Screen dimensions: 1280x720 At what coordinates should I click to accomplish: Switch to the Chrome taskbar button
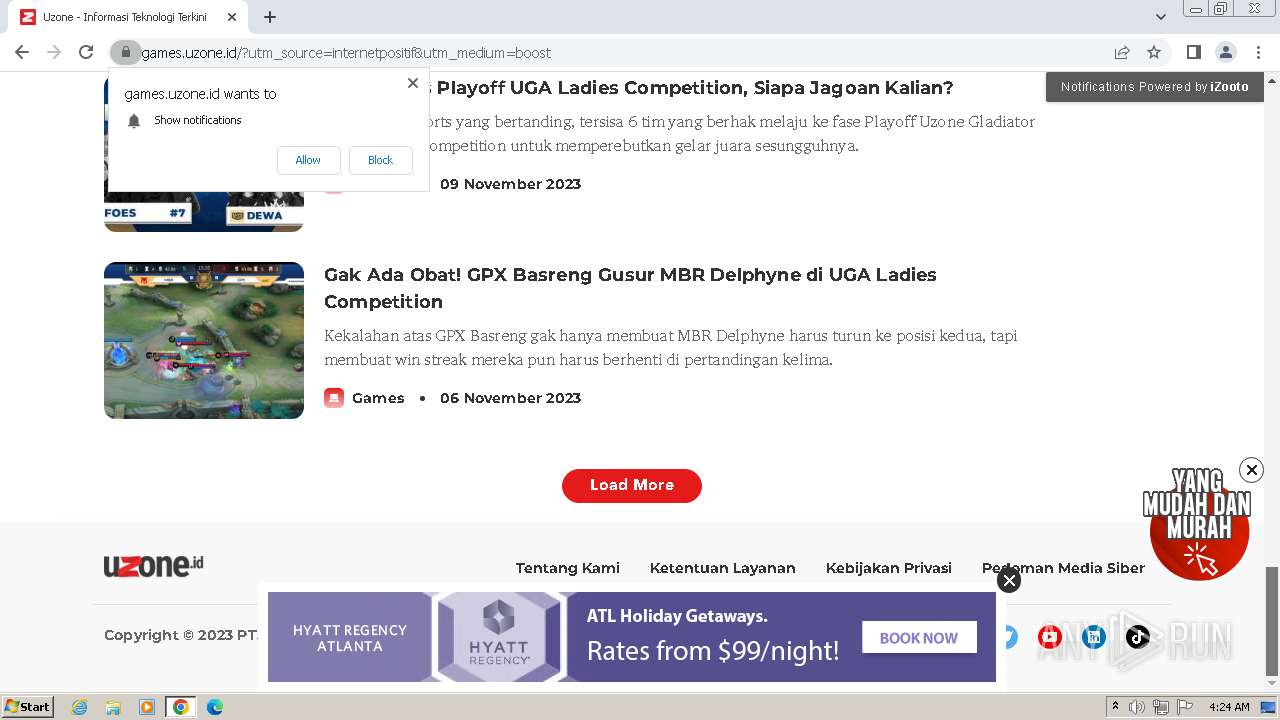(181, 707)
